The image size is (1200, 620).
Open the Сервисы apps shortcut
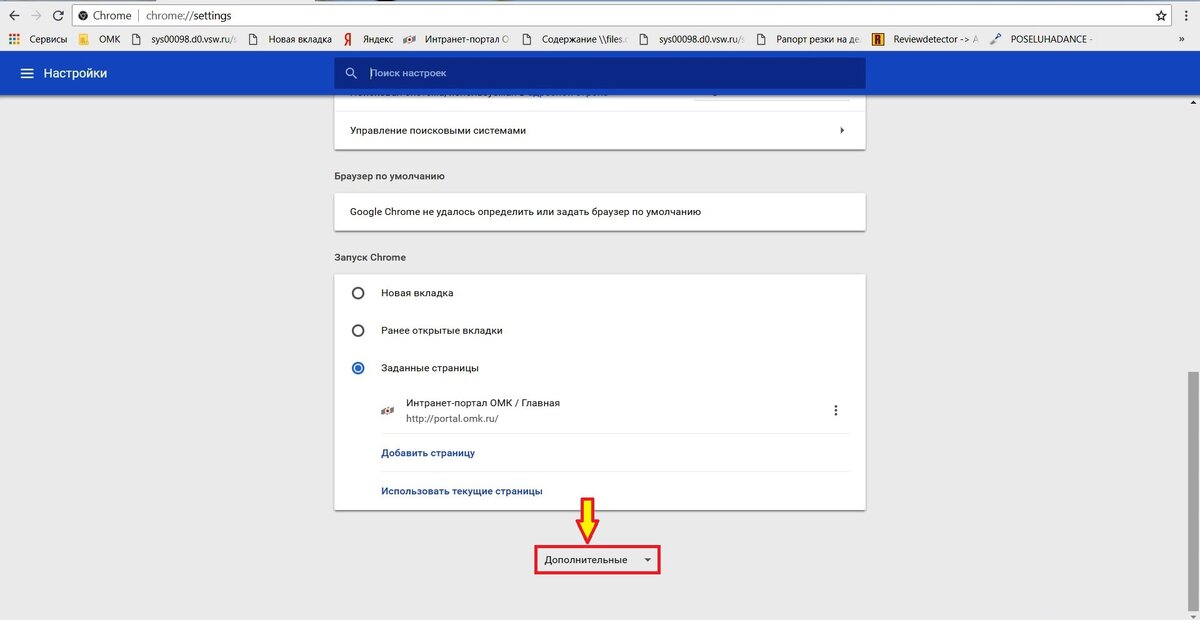40,39
